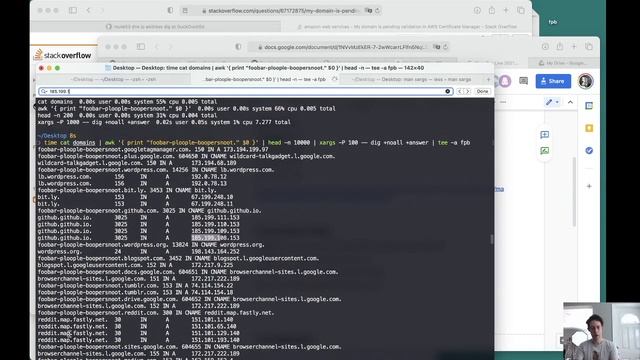Select the 'amazon web services' Stack Overflow tab
Image resolution: width=640 pixels, height=360 pixels.
pyautogui.click(x=407, y=27)
